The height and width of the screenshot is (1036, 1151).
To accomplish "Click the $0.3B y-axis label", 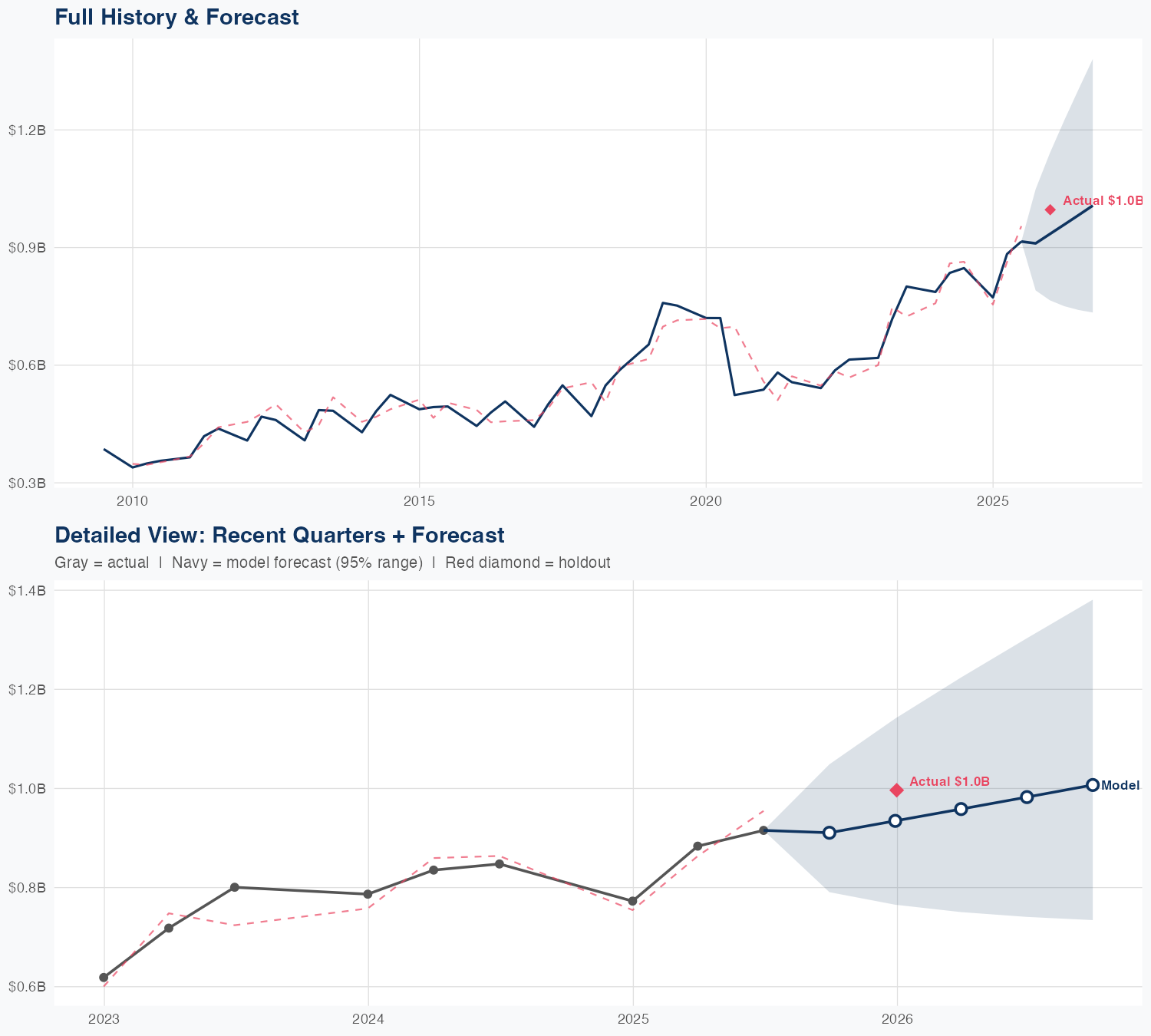I will 27,483.
